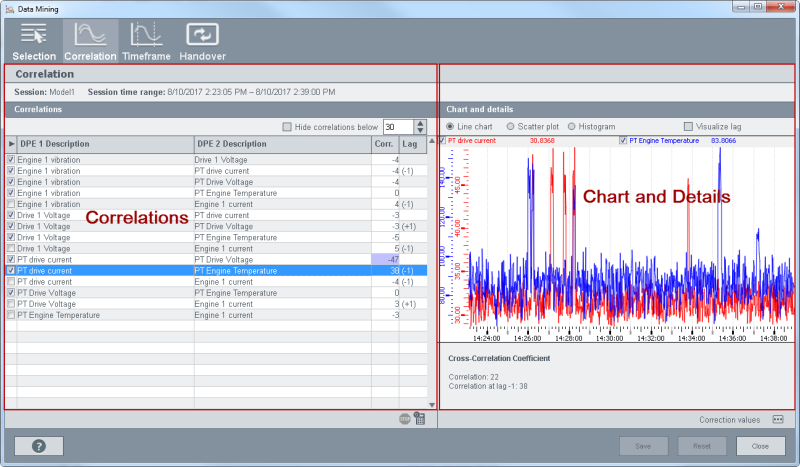Click the threshold value spinner arrows
This screenshot has height=467, width=800.
(421, 127)
